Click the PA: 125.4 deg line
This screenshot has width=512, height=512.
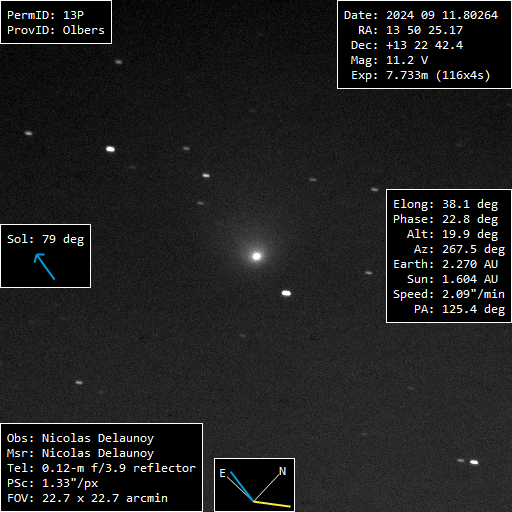pos(459,309)
